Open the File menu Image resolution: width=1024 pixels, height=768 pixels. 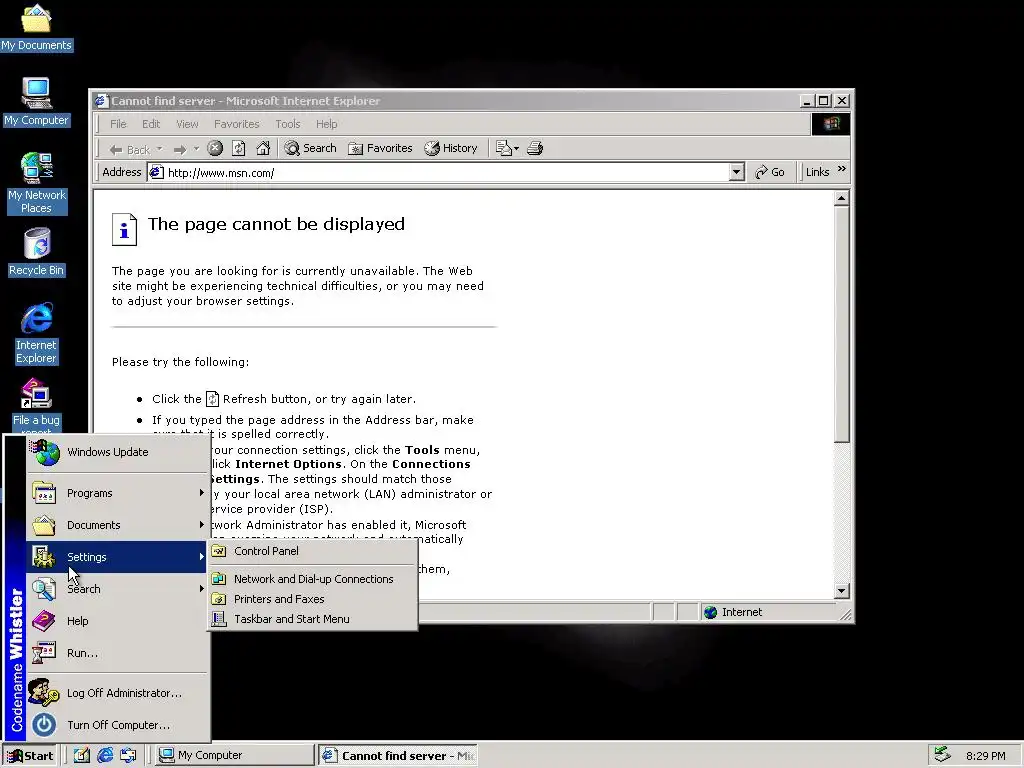click(118, 124)
